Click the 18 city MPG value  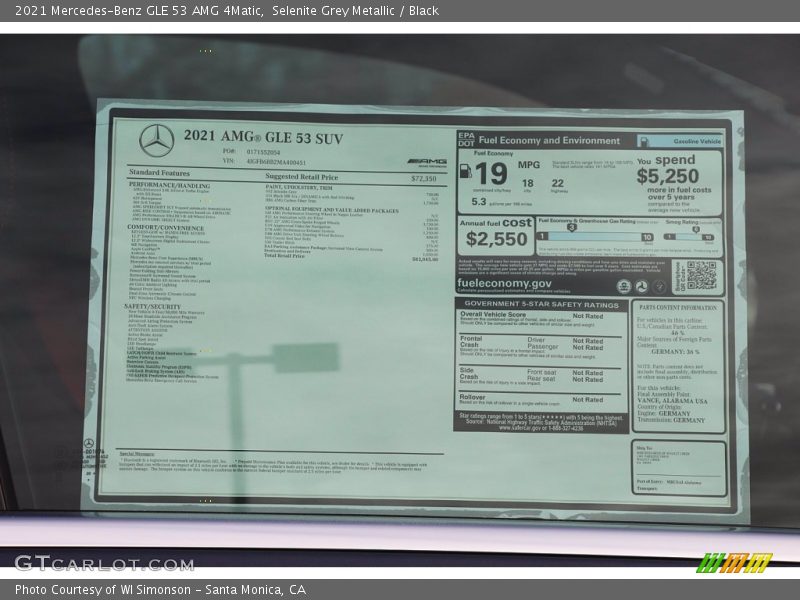point(528,183)
